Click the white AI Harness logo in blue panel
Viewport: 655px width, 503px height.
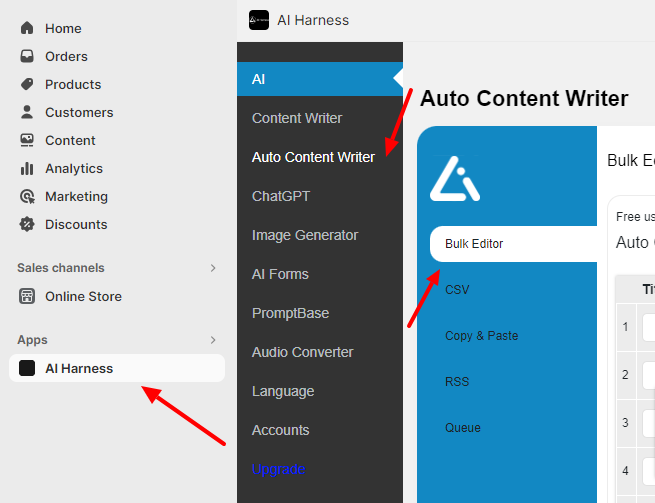(454, 178)
